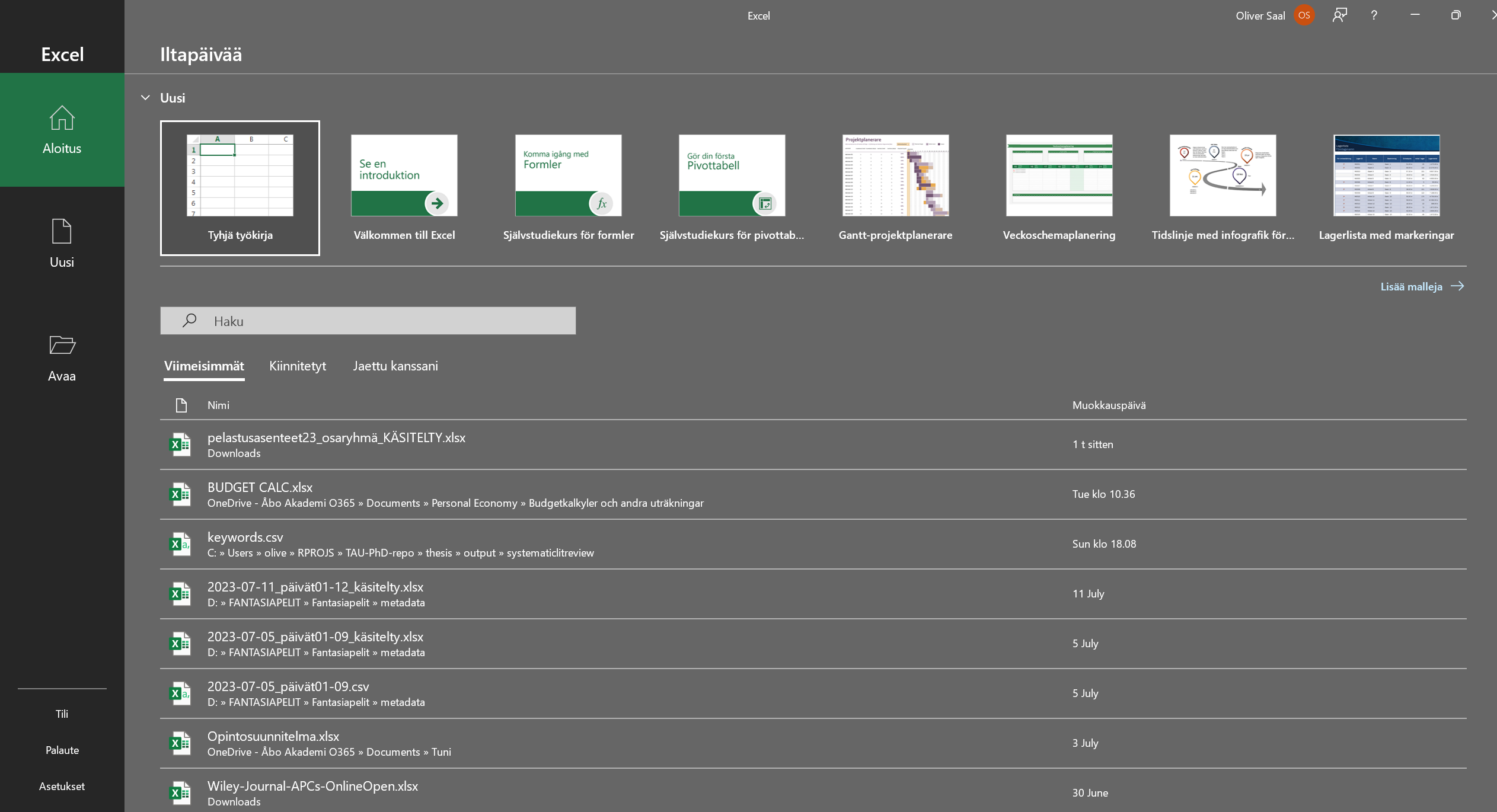Click the '1 t sitten' modified date
This screenshot has height=812, width=1497.
[1093, 445]
